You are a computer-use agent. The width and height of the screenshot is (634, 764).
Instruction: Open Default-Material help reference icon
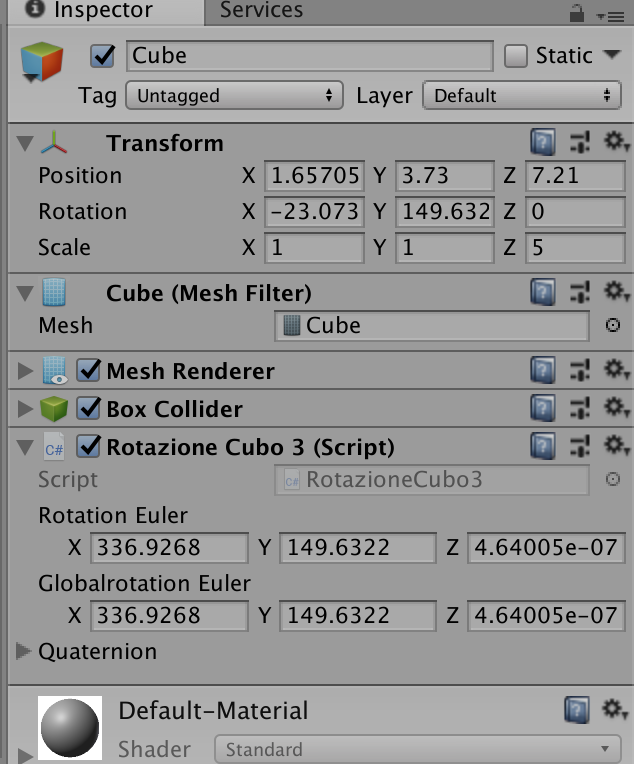(577, 709)
